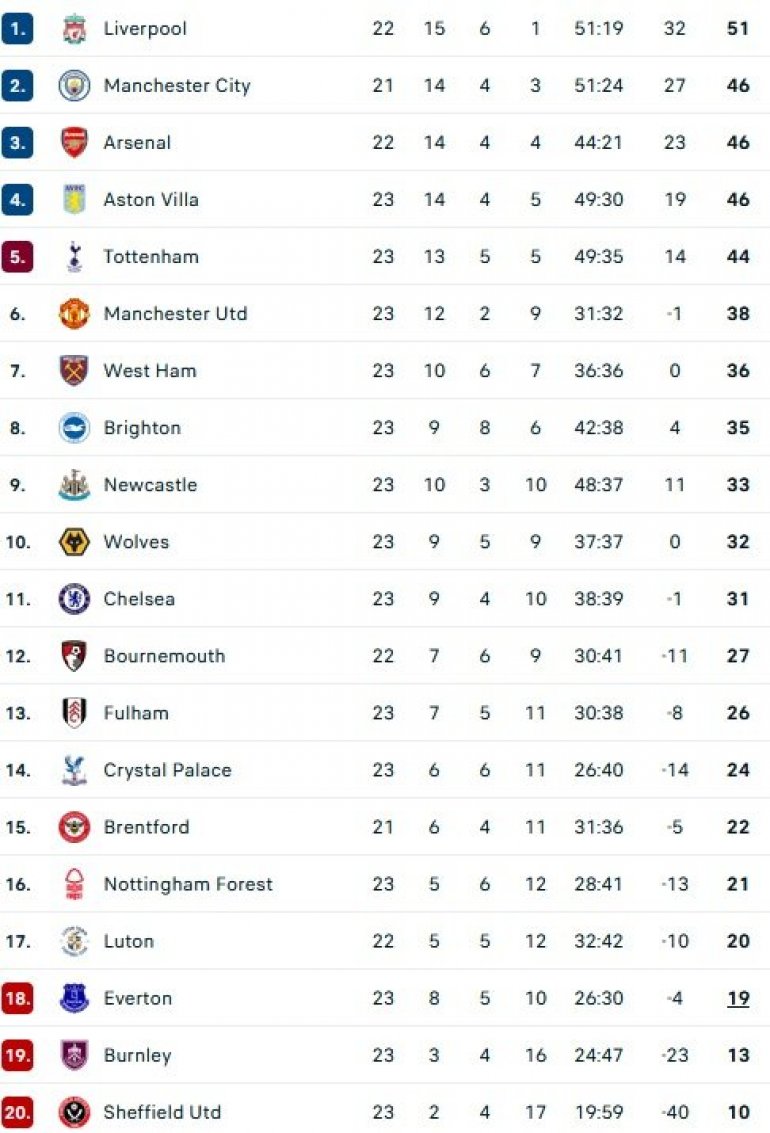This screenshot has height=1133, width=770.
Task: Click the red rank 19 badge
Action: (x=17, y=1055)
